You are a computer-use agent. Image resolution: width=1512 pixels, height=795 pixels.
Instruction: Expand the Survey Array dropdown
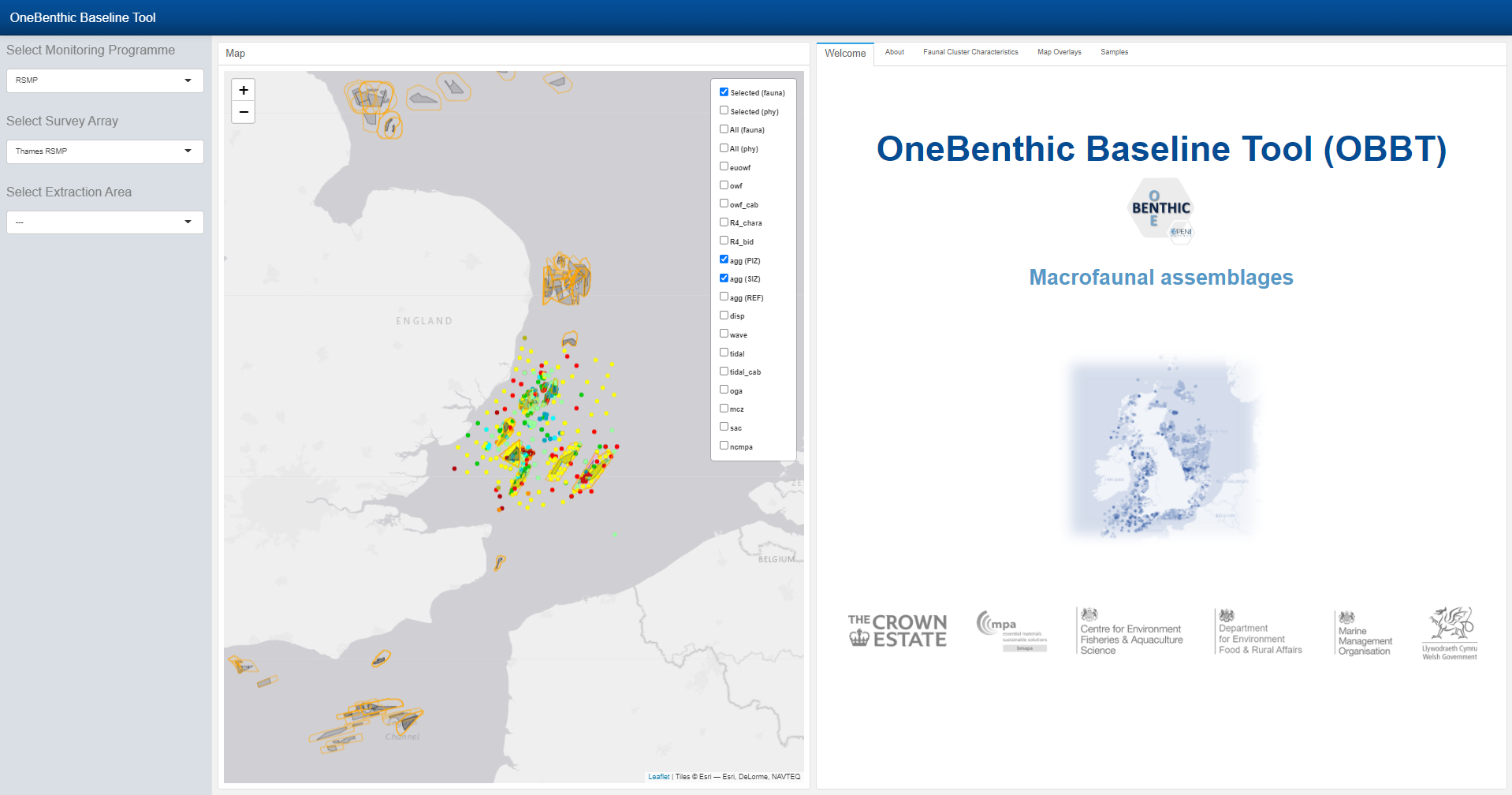point(105,151)
